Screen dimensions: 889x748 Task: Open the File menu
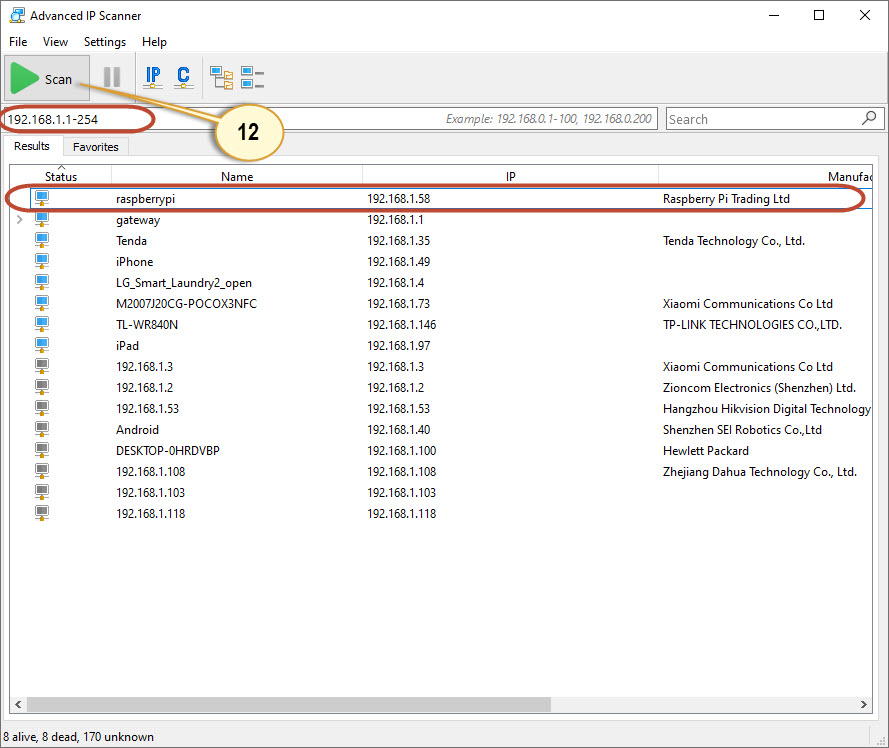[x=18, y=42]
